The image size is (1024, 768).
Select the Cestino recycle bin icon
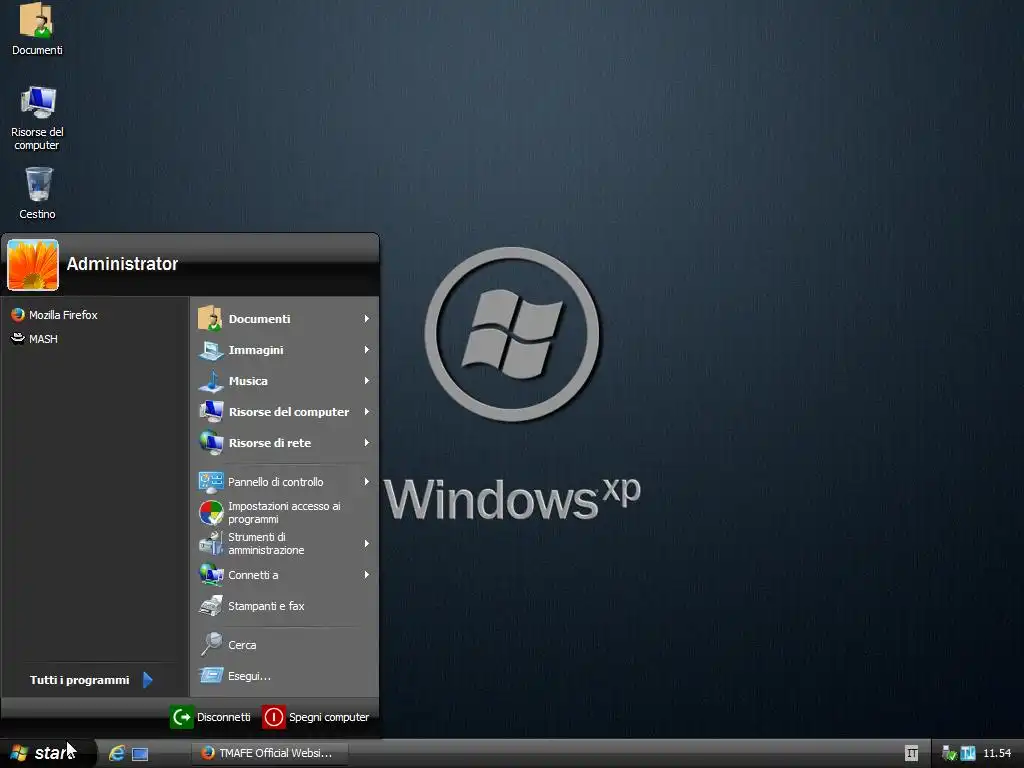(x=37, y=193)
